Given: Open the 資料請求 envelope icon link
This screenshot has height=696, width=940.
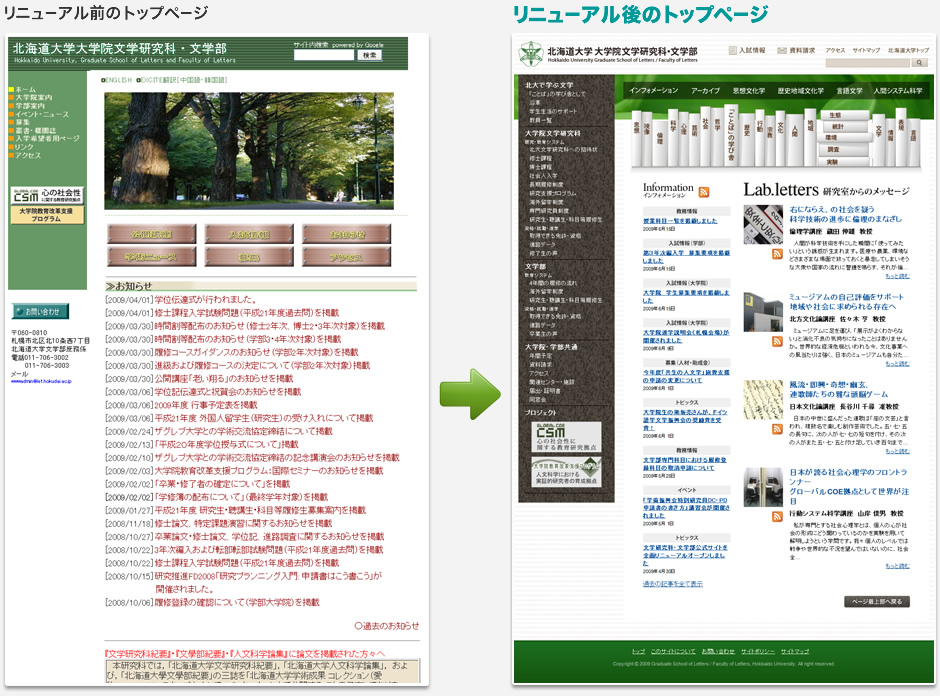Looking at the screenshot, I should pos(781,50).
